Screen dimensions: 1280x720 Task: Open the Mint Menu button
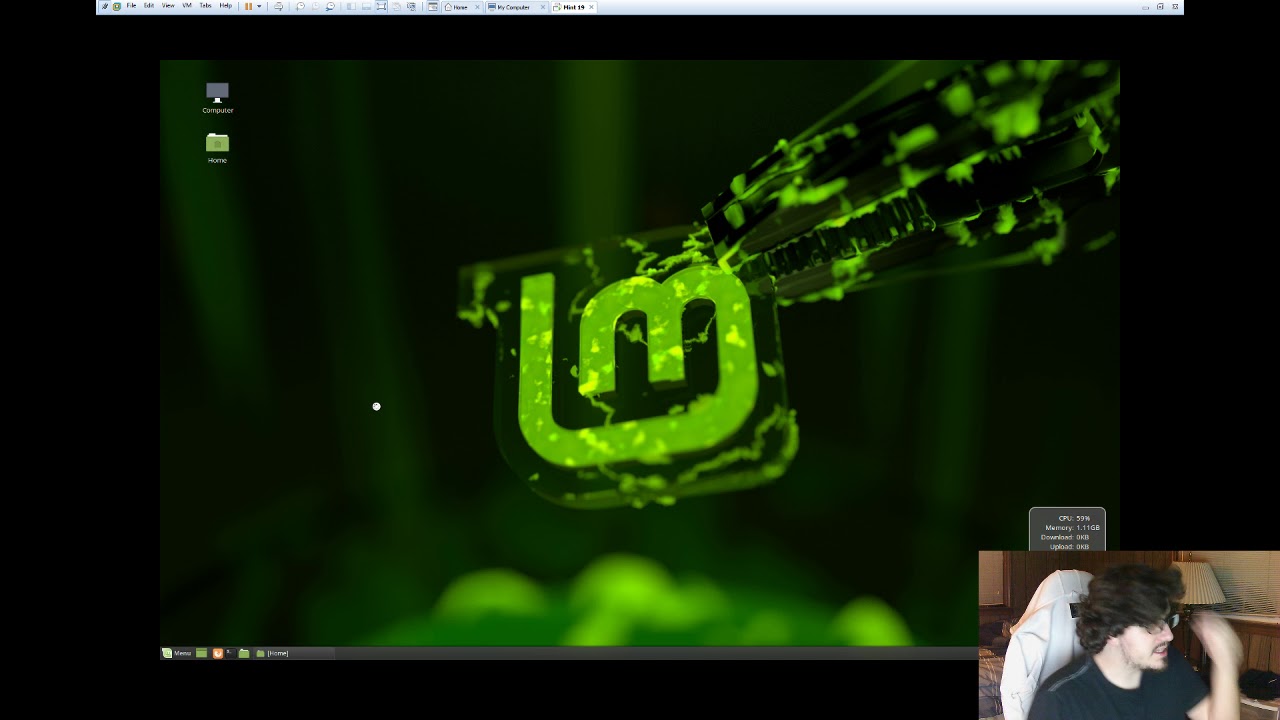tap(177, 653)
